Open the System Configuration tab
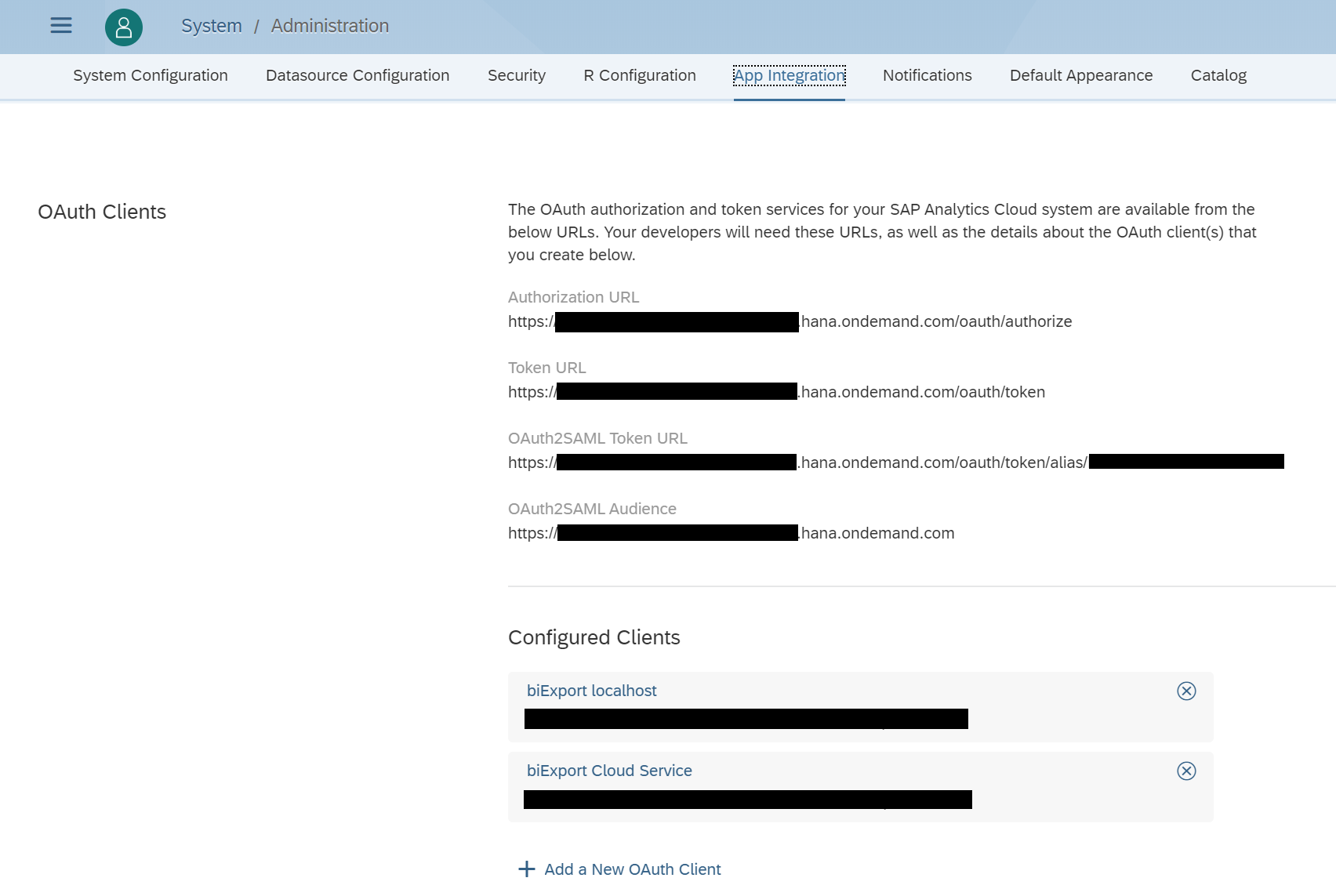 pyautogui.click(x=151, y=75)
